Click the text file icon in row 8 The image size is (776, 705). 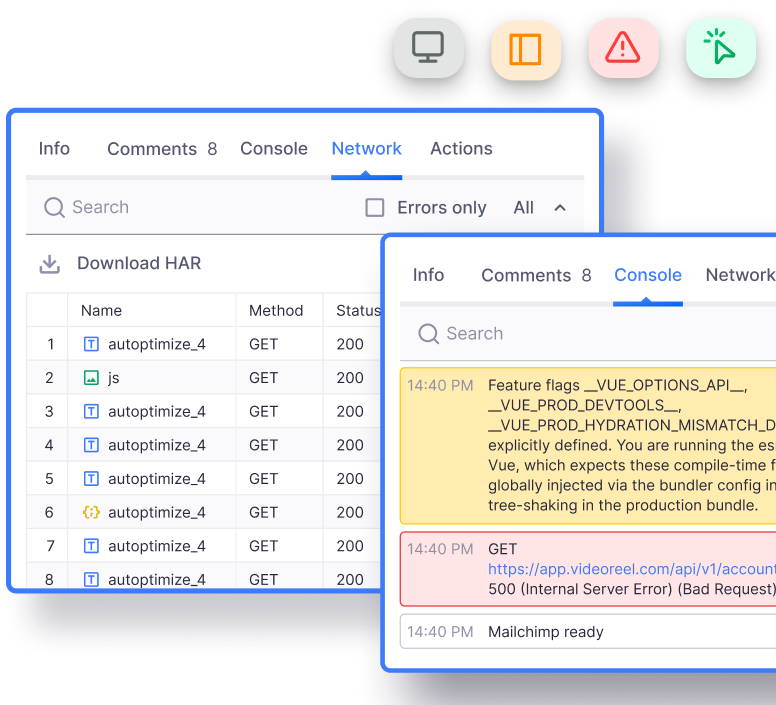(91, 579)
